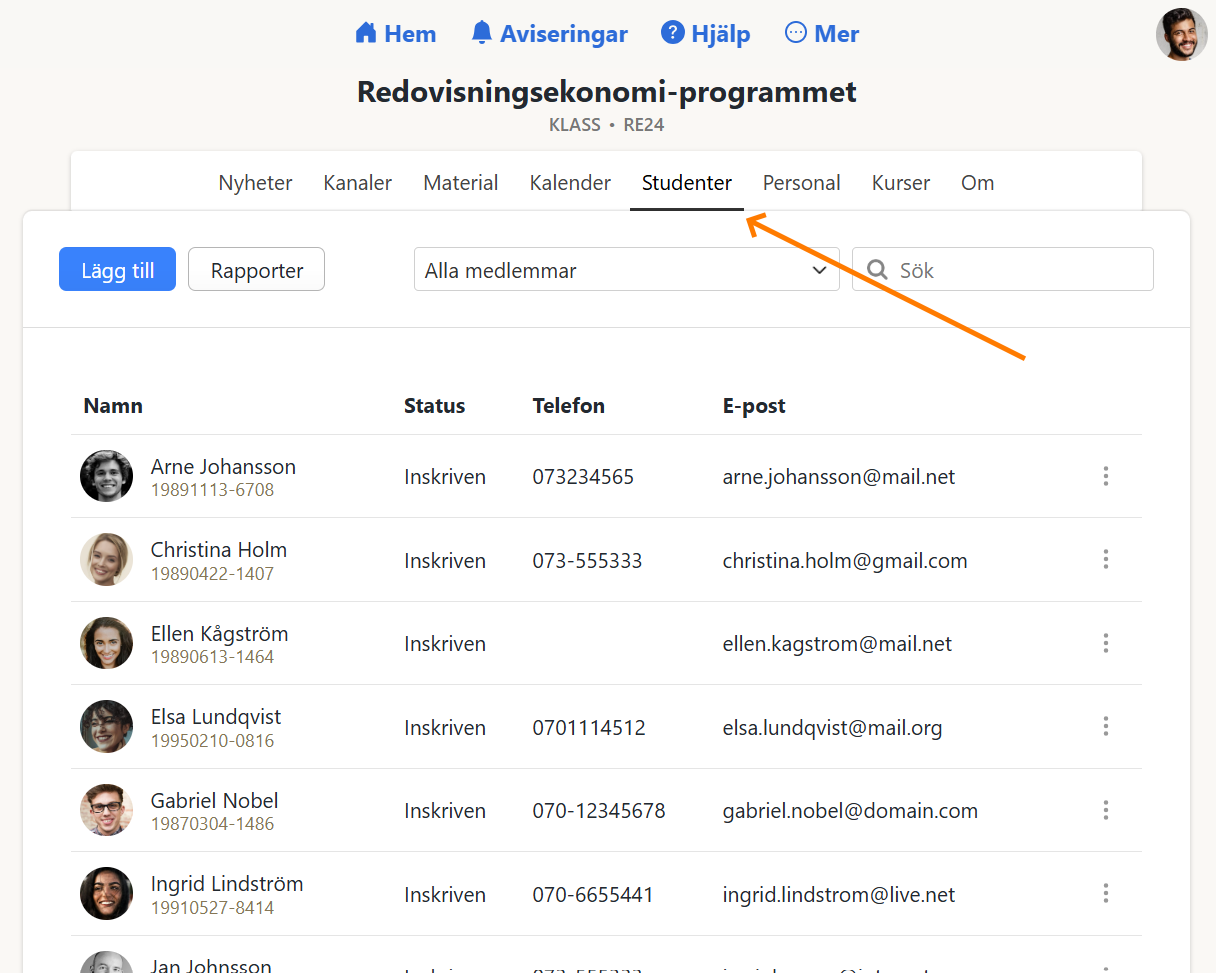
Task: Open three-dot menu for Gabriel Nobel
Action: pos(1105,811)
